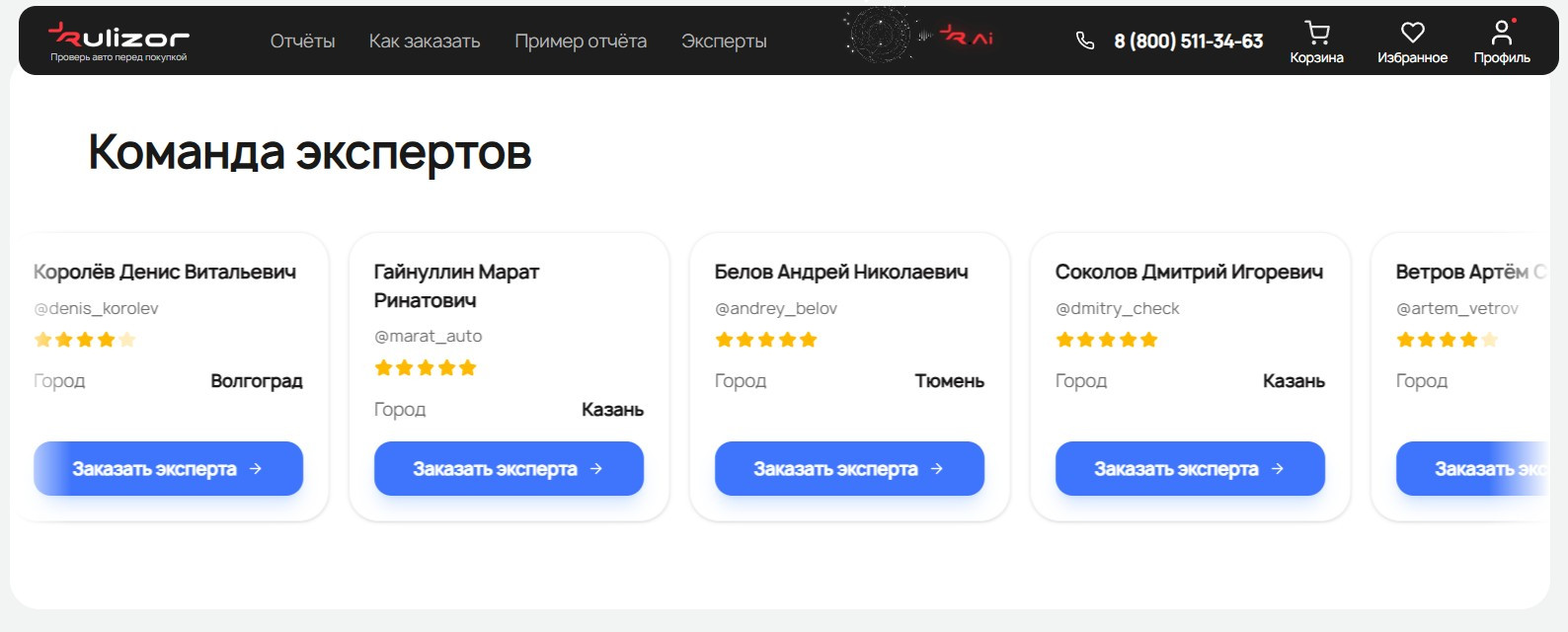Open Избранное heart icon

pos(1412,42)
